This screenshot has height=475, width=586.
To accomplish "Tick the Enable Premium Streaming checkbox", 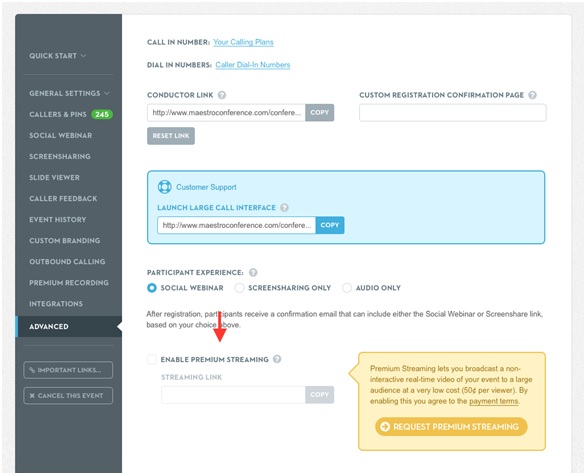I will click(x=152, y=359).
